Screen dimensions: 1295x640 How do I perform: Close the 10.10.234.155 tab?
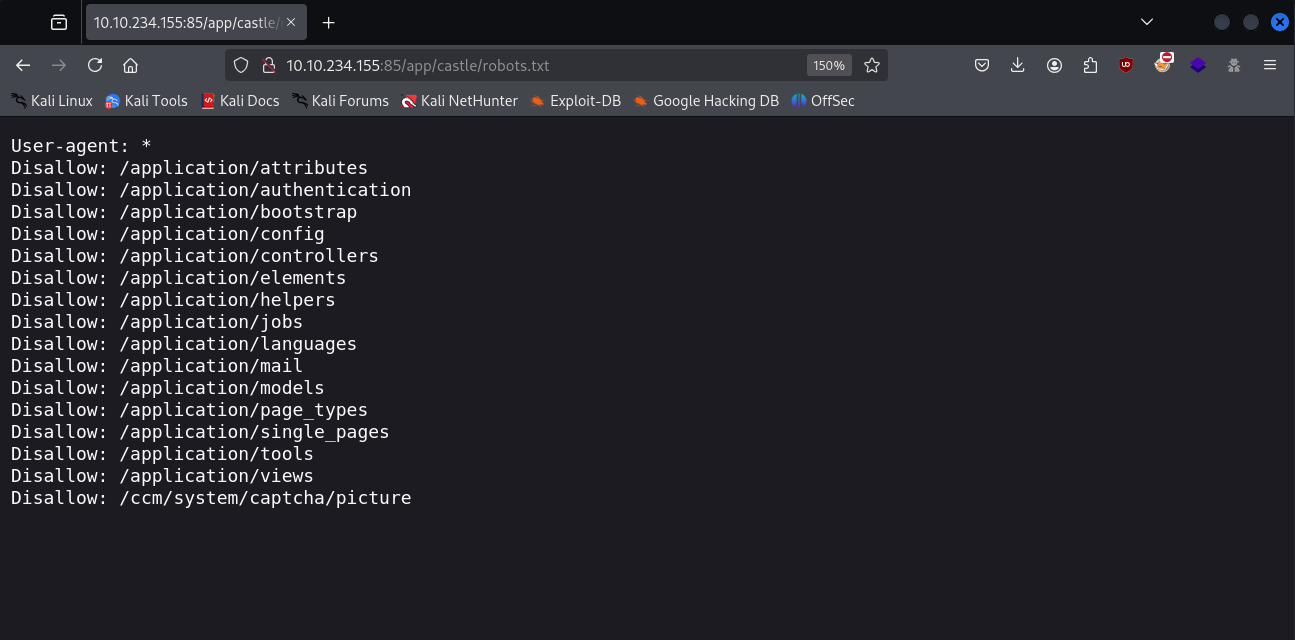click(290, 22)
